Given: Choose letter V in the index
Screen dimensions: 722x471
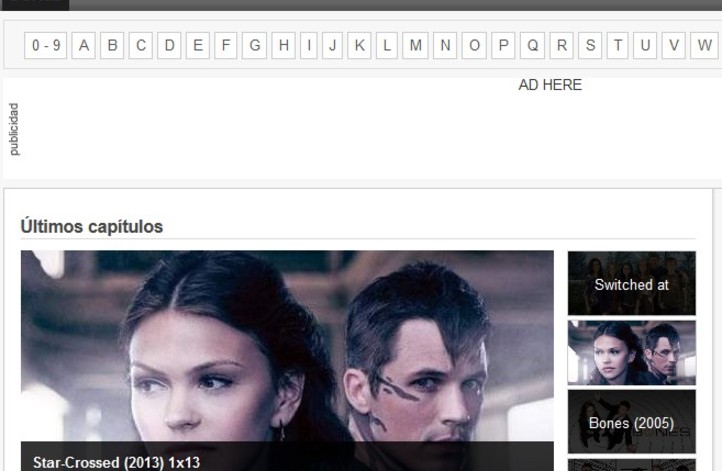Looking at the screenshot, I should (x=675, y=45).
